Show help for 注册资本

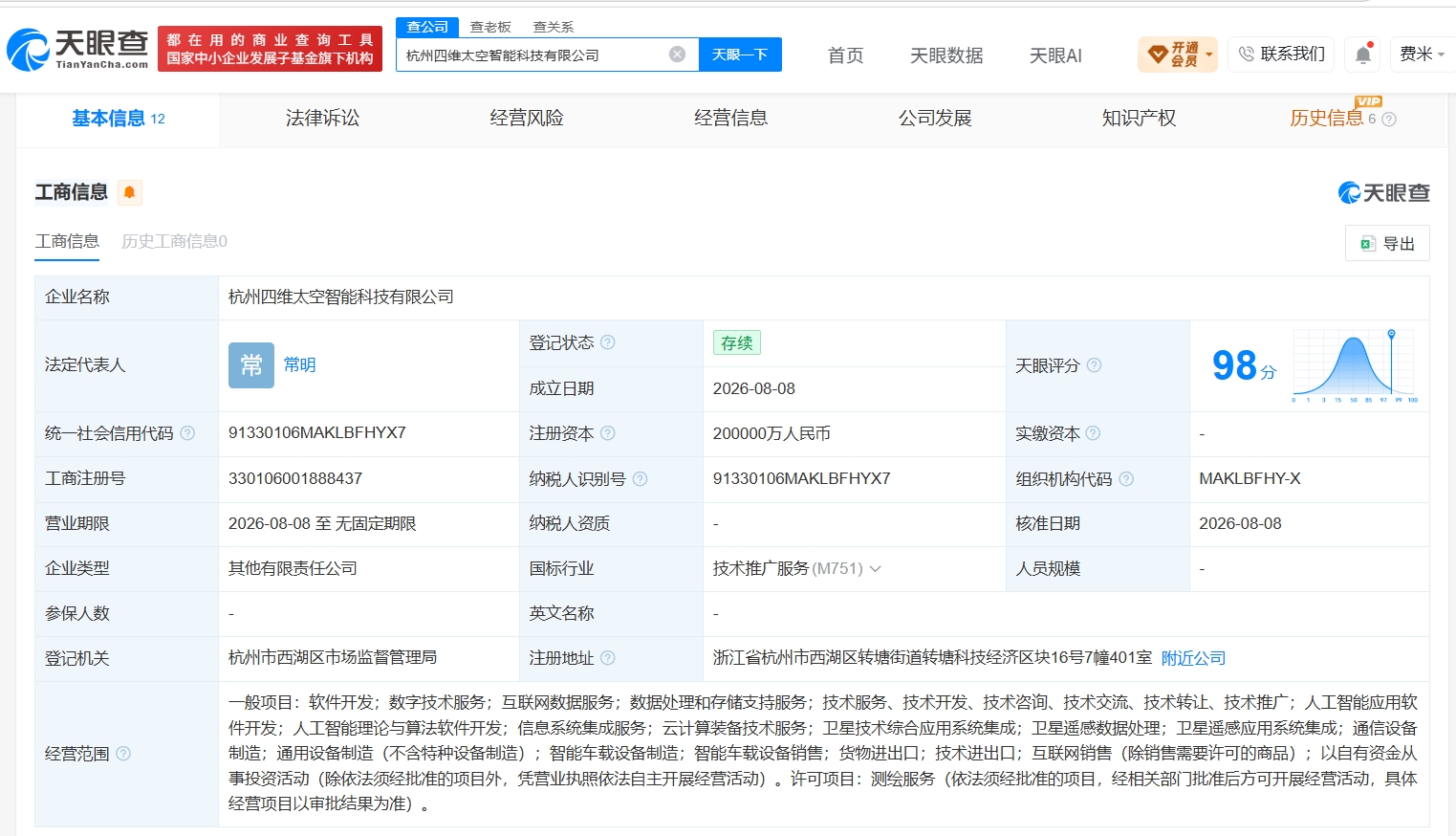(608, 433)
